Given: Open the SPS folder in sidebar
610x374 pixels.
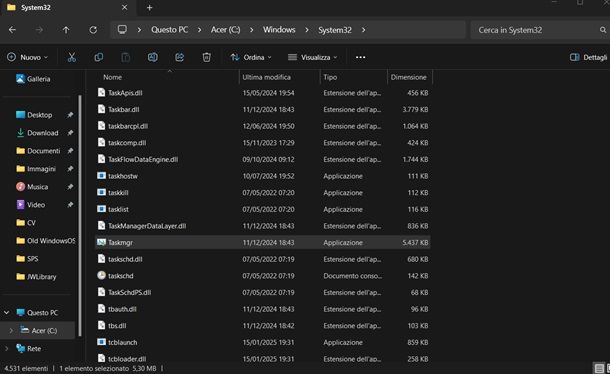Looking at the screenshot, I should click(27, 258).
